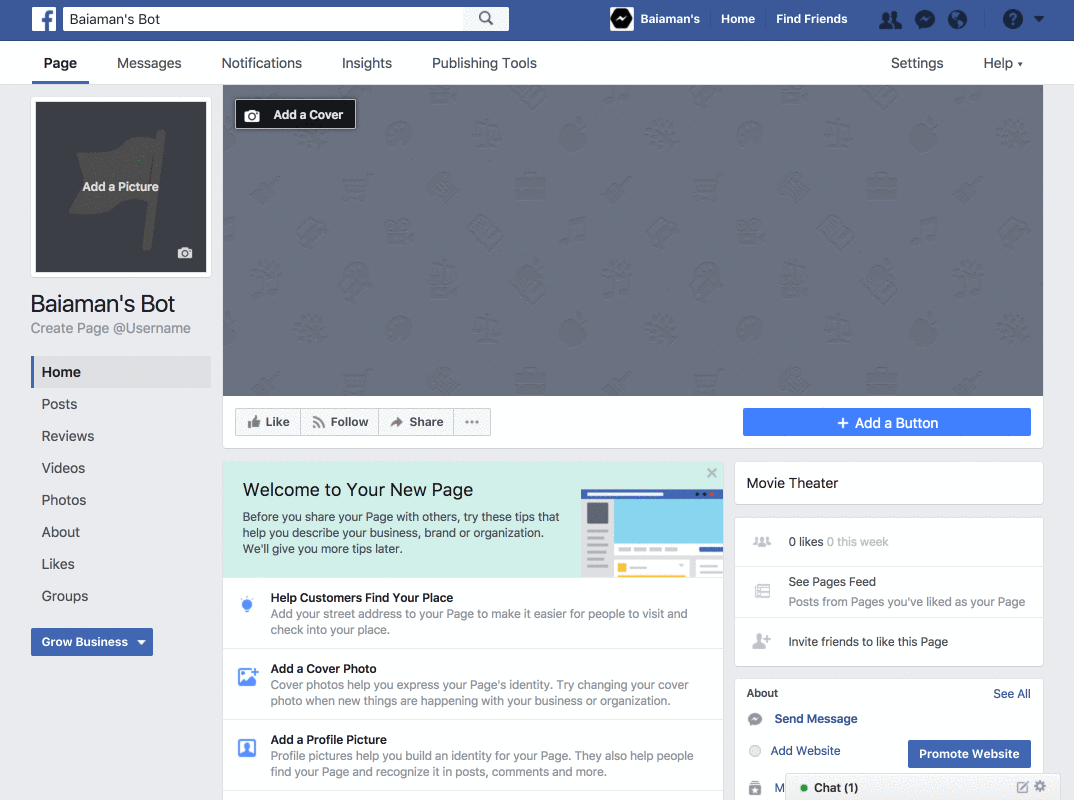The height and width of the screenshot is (800, 1074).
Task: Click Find Friends in top bar
Action: [811, 19]
